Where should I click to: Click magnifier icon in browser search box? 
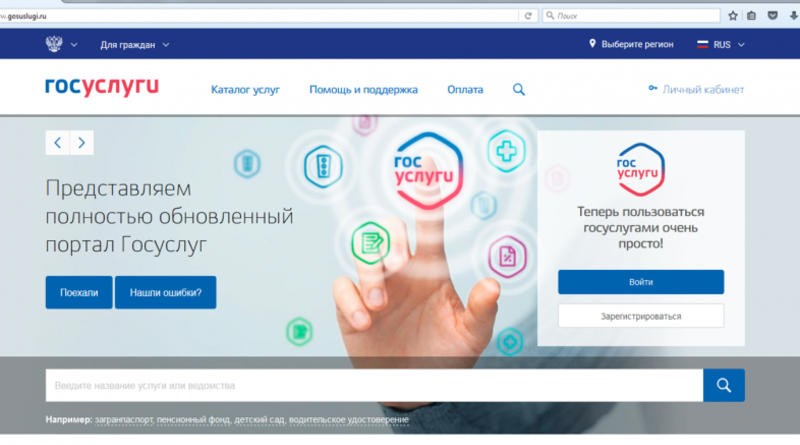point(550,16)
